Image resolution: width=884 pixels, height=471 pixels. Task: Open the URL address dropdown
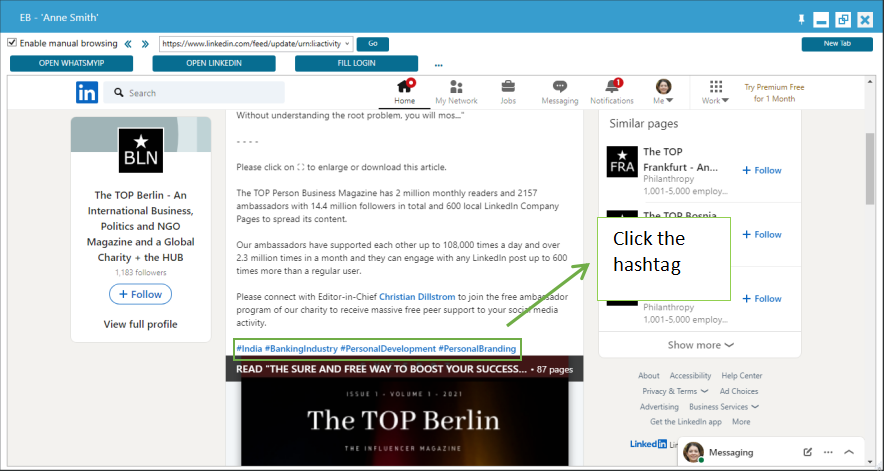pyautogui.click(x=347, y=43)
